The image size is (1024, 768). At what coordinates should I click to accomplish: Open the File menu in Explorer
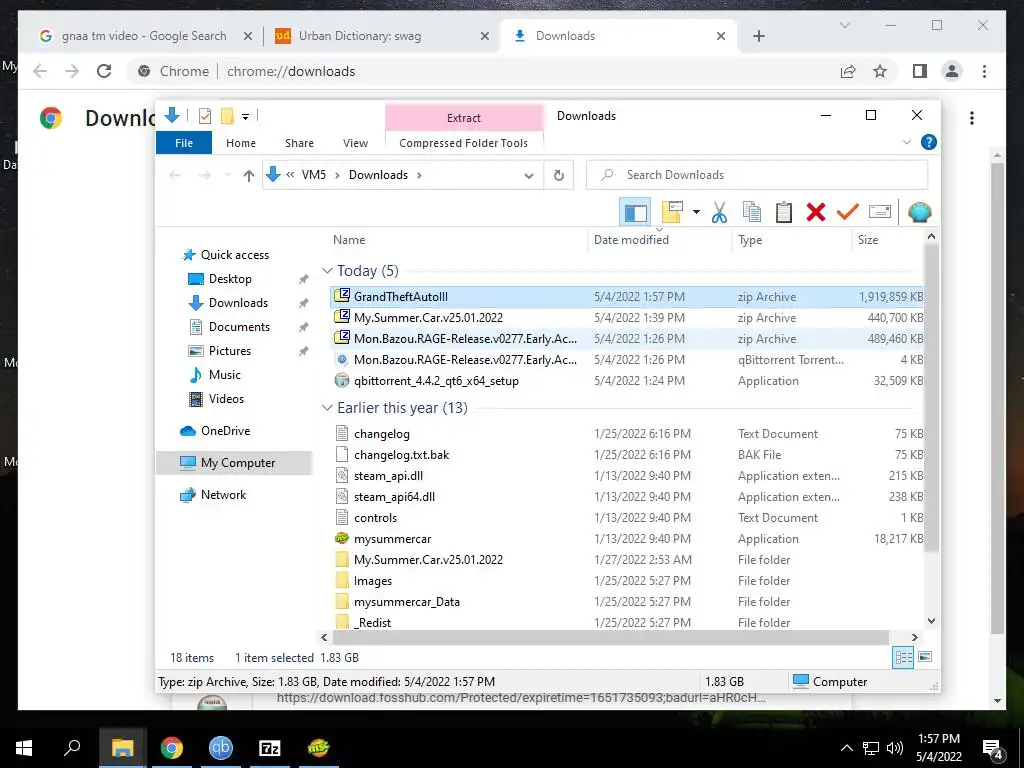(x=184, y=143)
